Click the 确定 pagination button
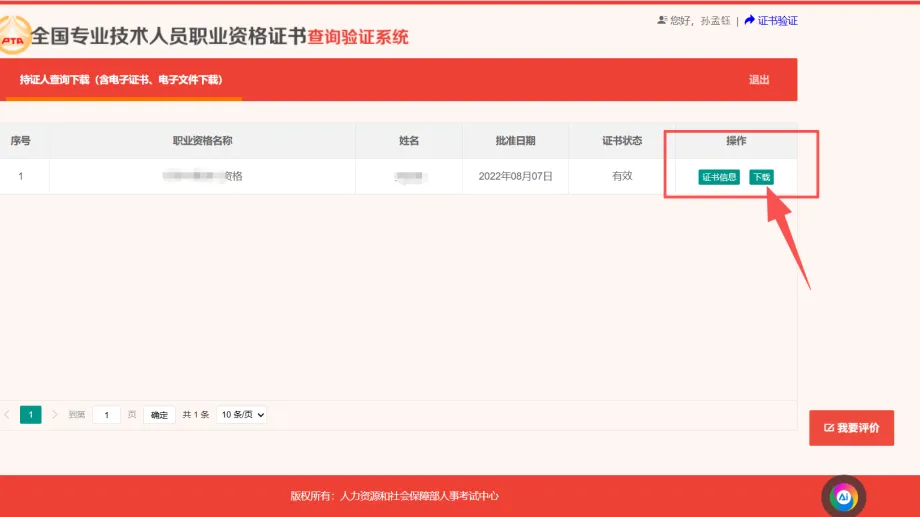The image size is (920, 517). [159, 414]
